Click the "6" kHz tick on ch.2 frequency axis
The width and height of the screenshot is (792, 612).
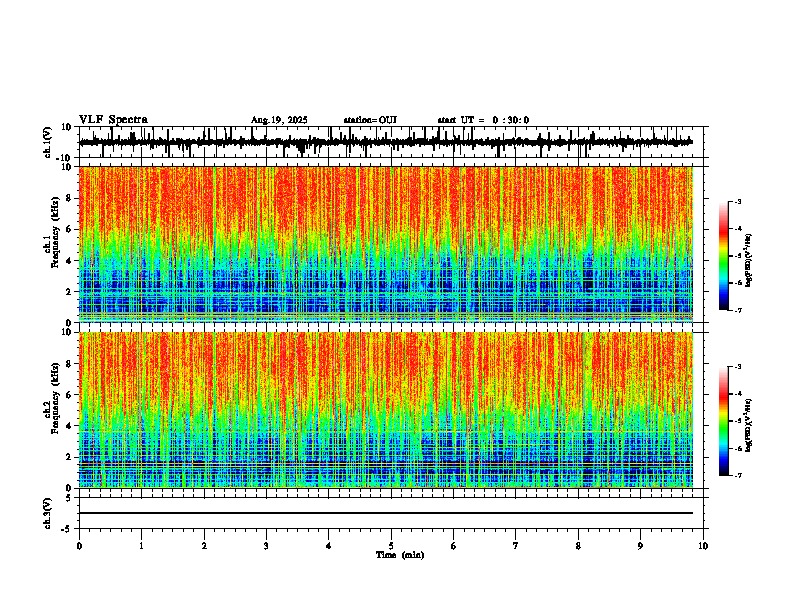pos(70,395)
